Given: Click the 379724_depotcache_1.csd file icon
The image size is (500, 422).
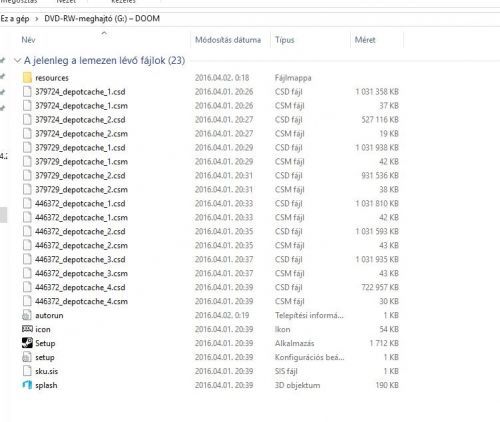Looking at the screenshot, I should 27,92.
